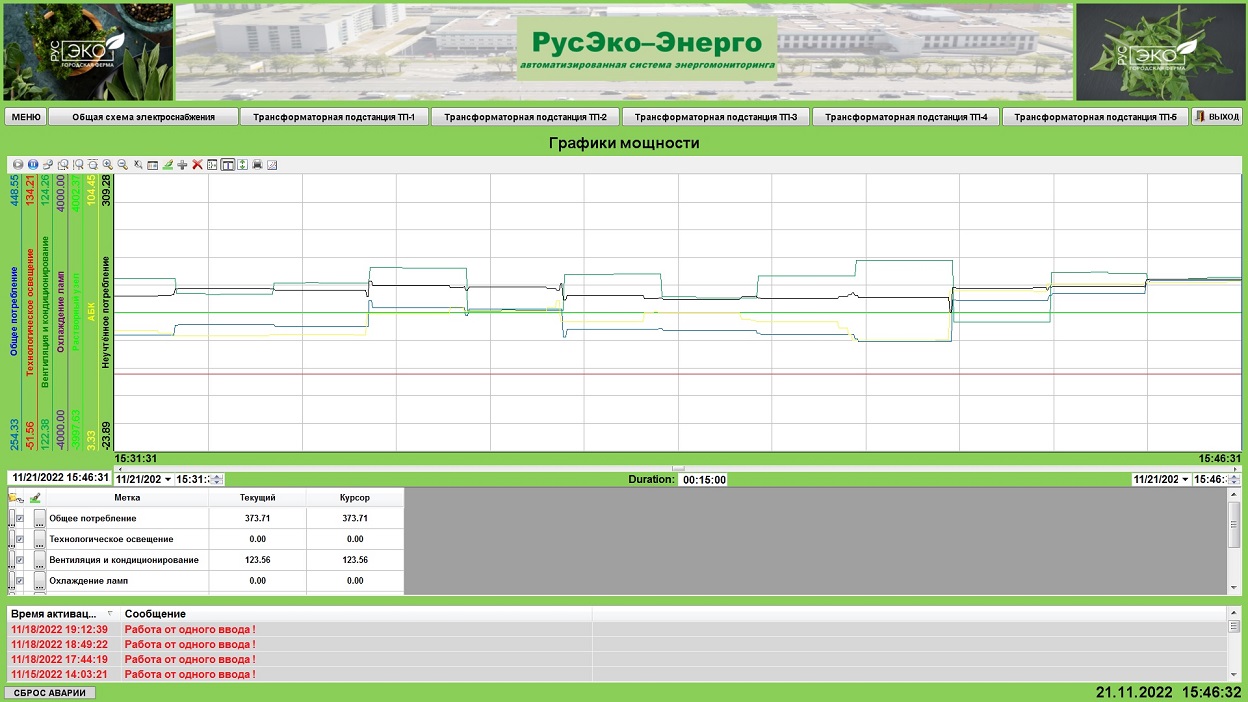Click the Метка column header in legend
The width and height of the screenshot is (1248, 702).
tap(127, 497)
